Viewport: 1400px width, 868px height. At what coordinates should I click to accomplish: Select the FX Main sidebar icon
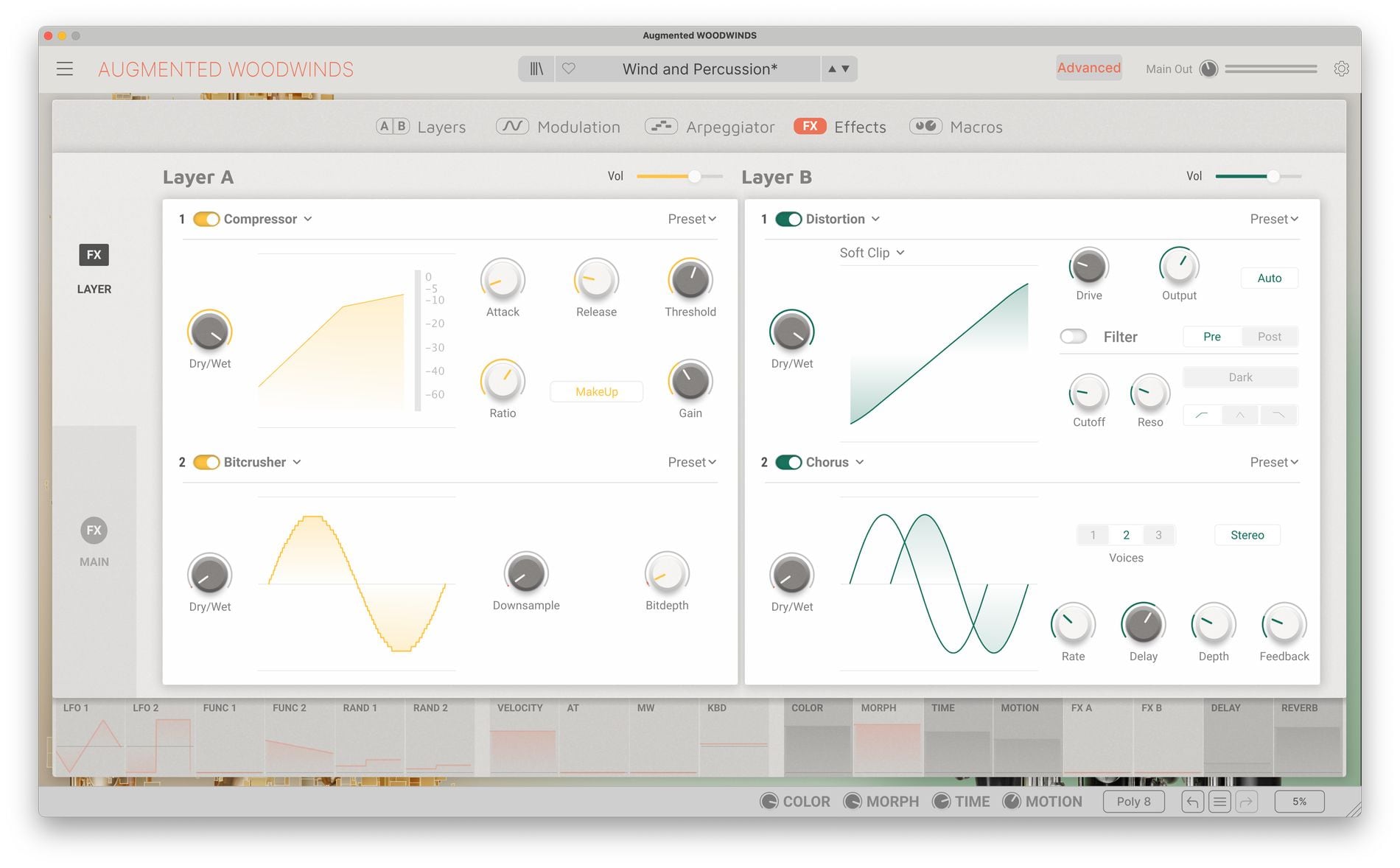pos(94,530)
